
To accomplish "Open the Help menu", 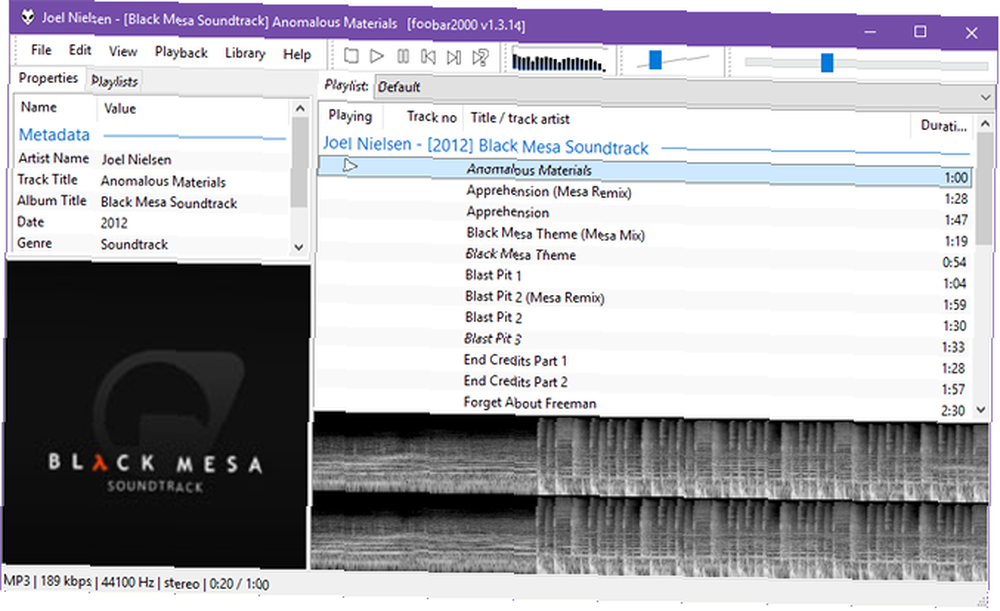I will point(297,54).
